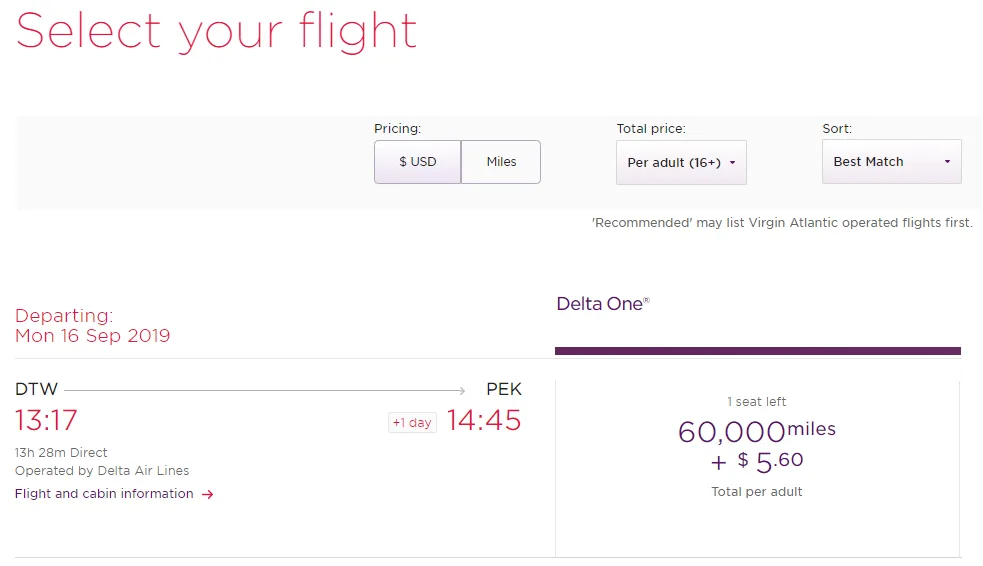Viewport: 983px width, 566px height.
Task: Select the Delta One cabin header
Action: (602, 304)
